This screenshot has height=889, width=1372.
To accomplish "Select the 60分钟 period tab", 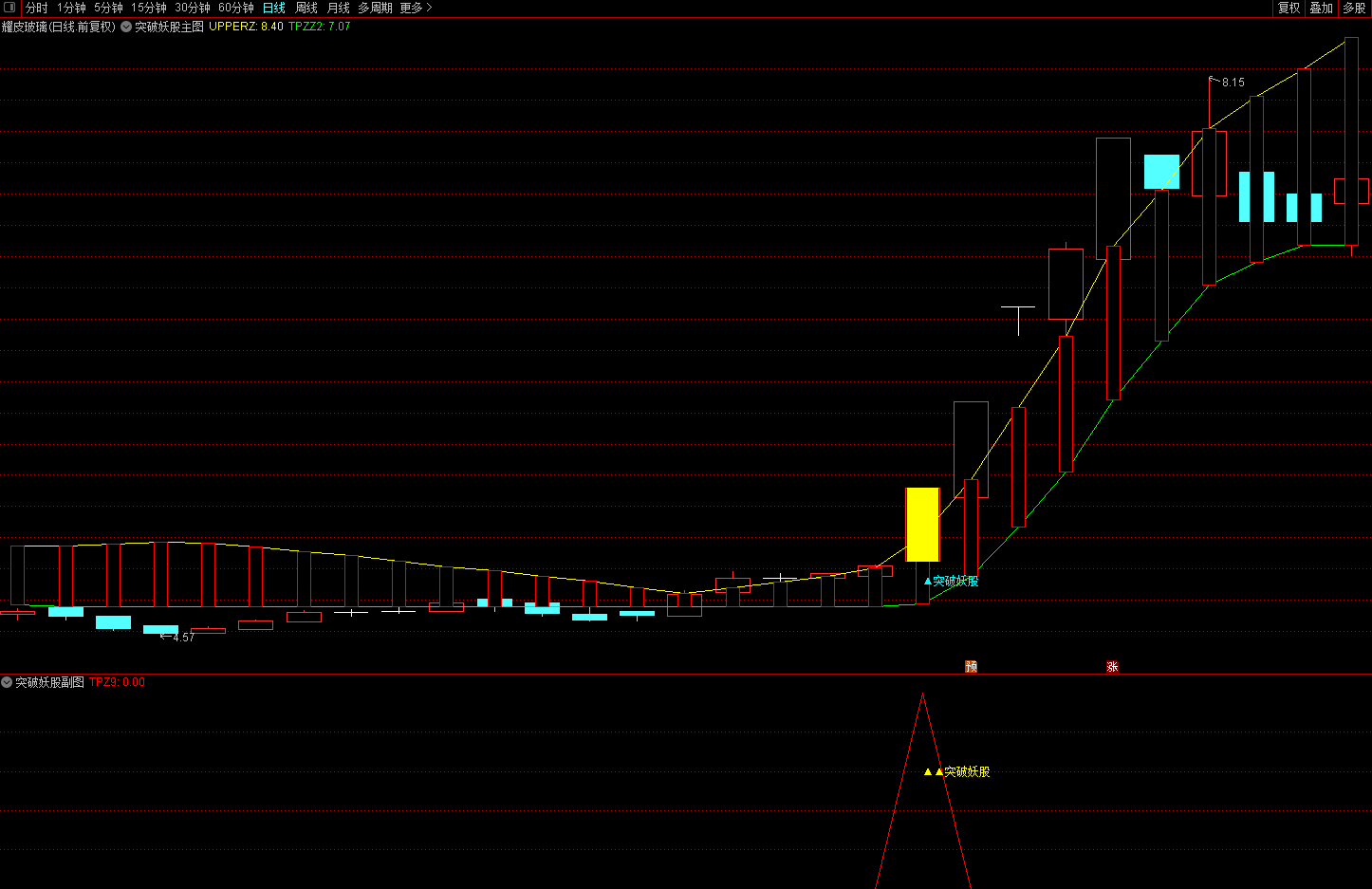I will tap(236, 8).
